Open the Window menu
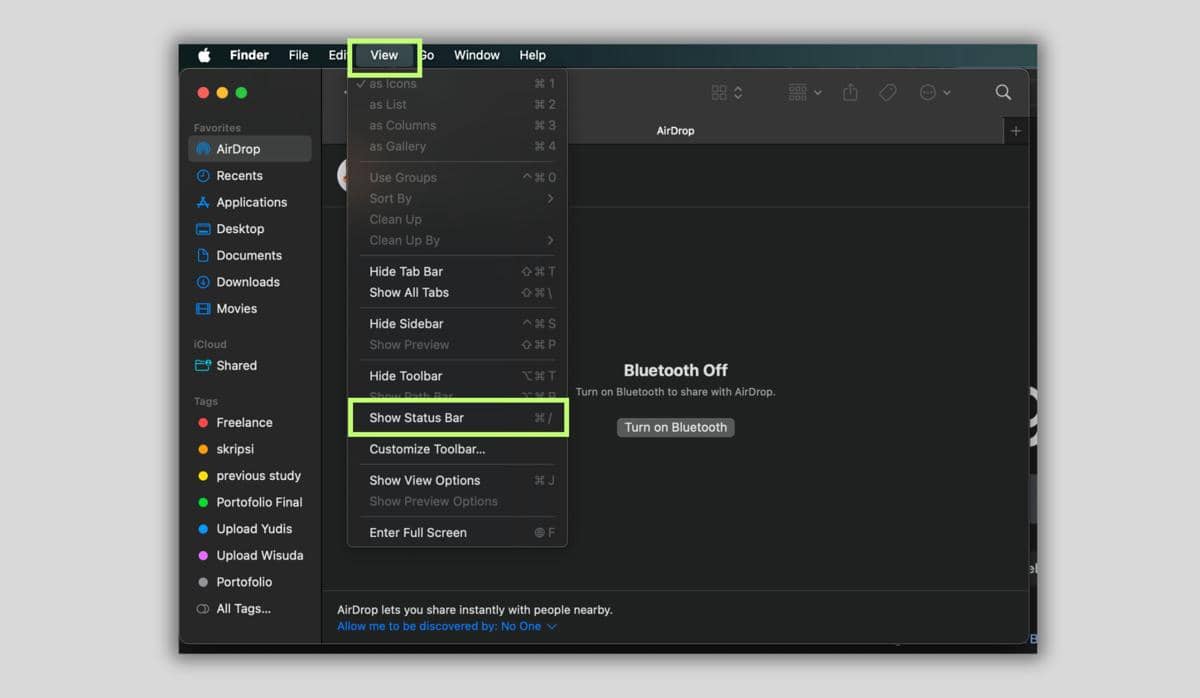Image resolution: width=1200 pixels, height=698 pixels. click(476, 55)
